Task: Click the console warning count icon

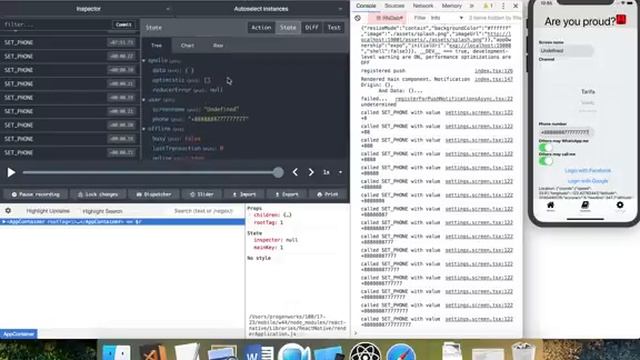Action: tap(488, 6)
